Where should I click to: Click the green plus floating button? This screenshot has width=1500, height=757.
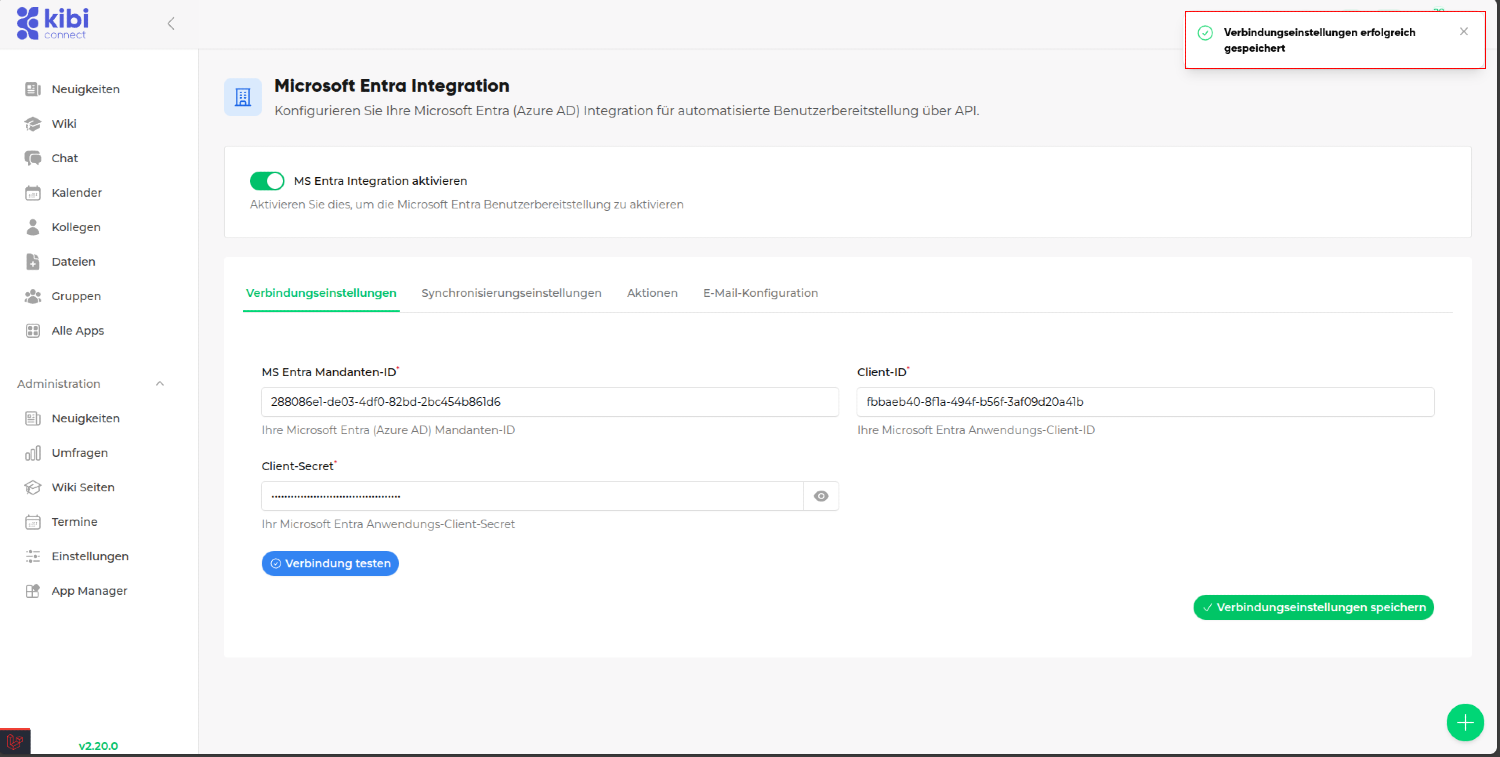click(x=1465, y=722)
